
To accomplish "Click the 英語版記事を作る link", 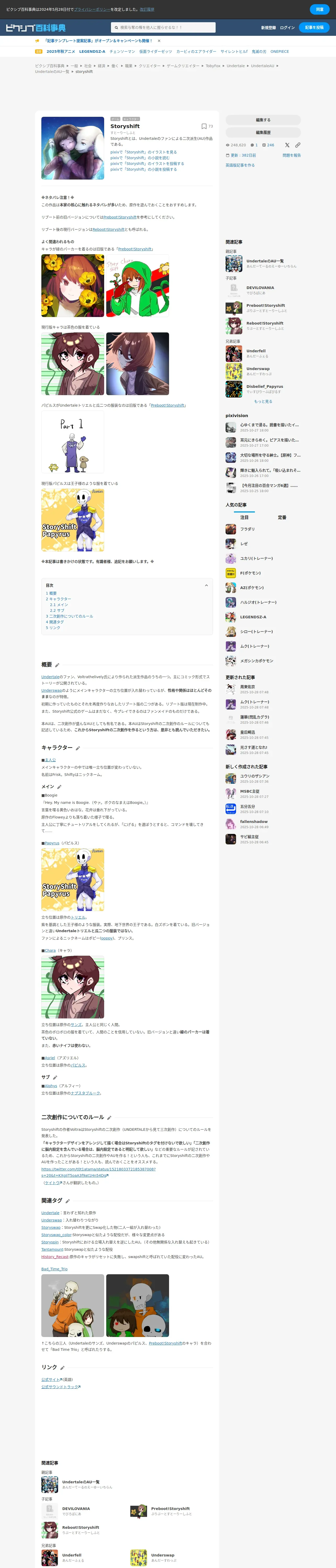I will 240,165.
